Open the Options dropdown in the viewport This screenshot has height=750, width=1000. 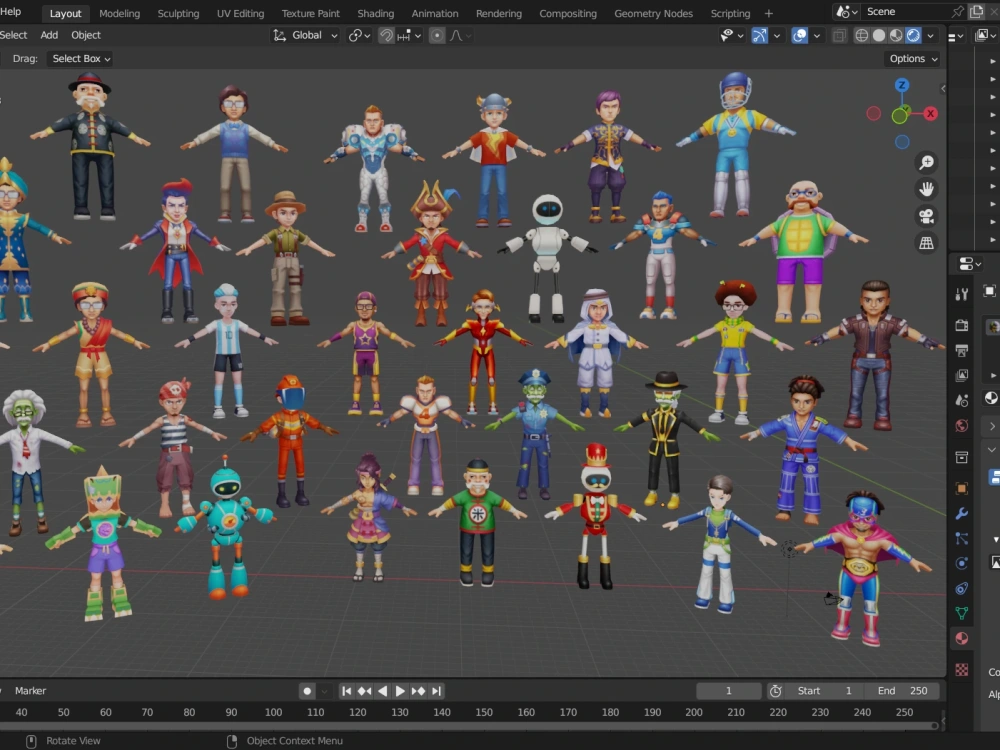[x=911, y=58]
